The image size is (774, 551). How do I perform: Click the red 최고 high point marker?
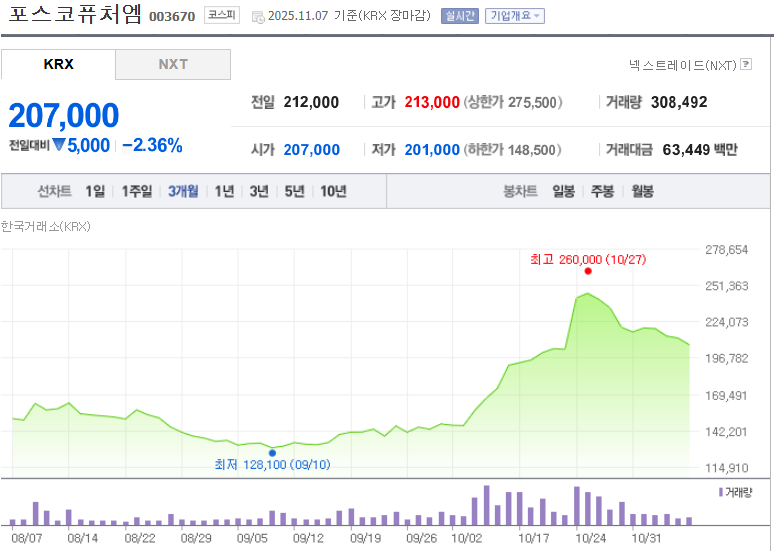588,271
